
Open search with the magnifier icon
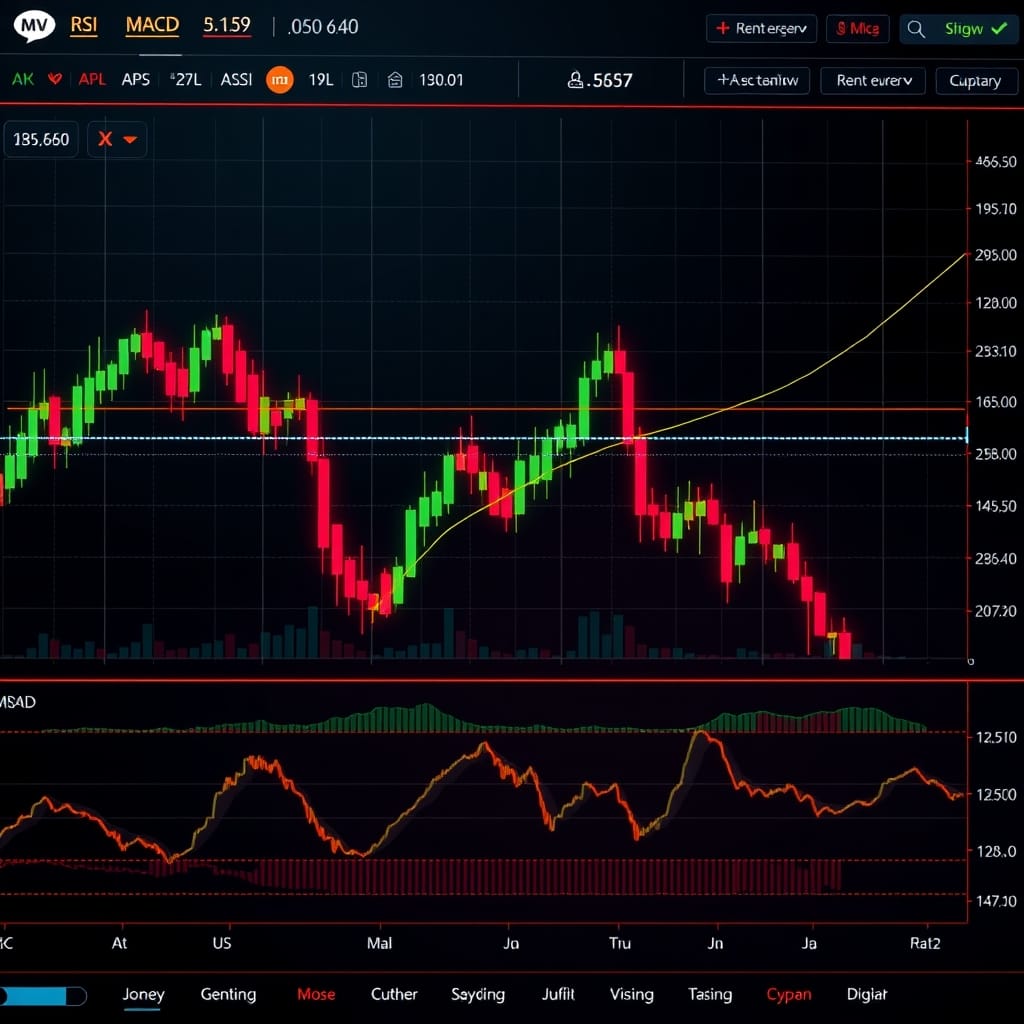pos(916,29)
